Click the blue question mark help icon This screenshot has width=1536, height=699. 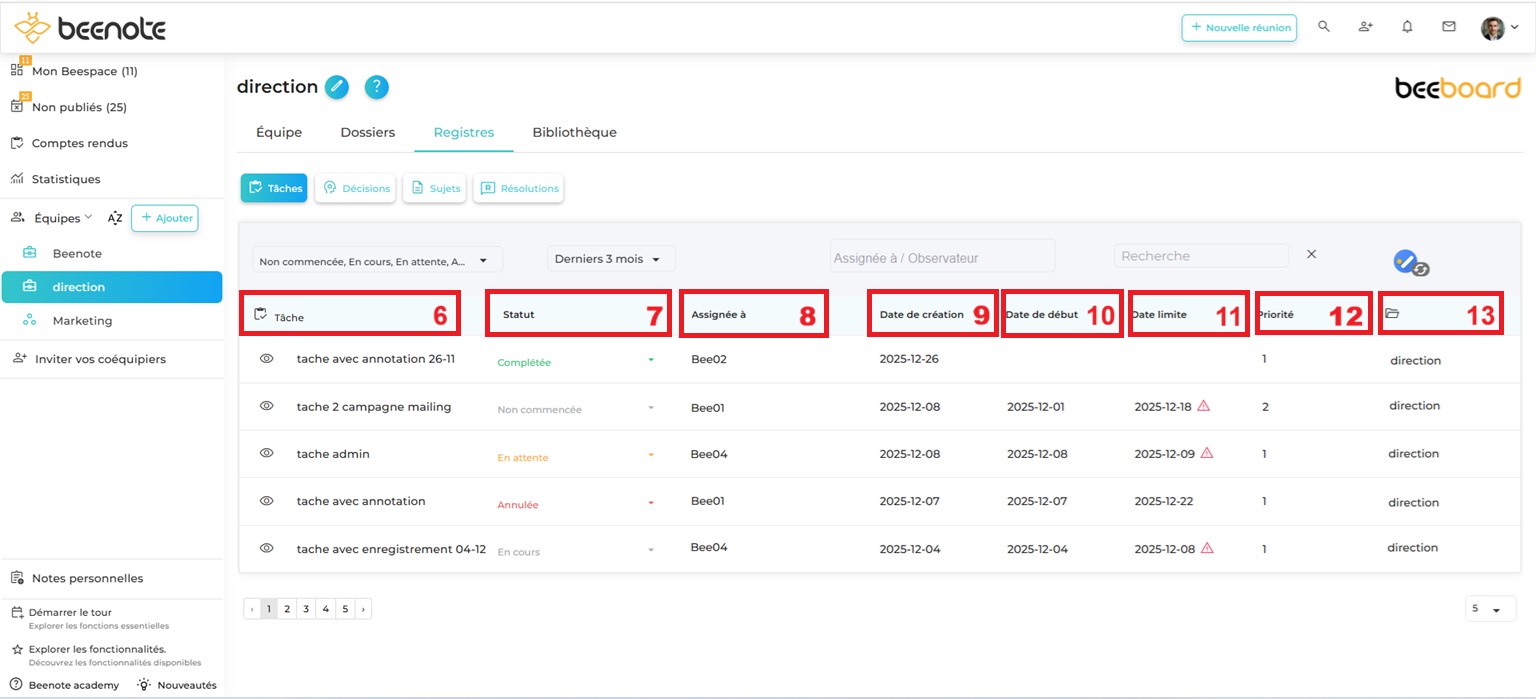[x=376, y=87]
